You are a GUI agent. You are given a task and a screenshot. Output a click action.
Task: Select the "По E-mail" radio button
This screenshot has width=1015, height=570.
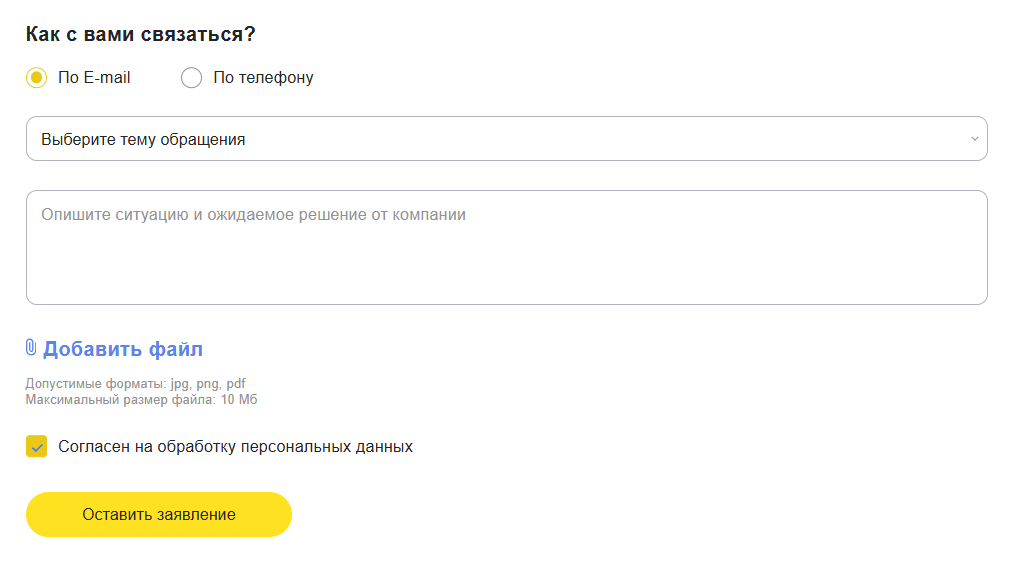click(x=37, y=78)
